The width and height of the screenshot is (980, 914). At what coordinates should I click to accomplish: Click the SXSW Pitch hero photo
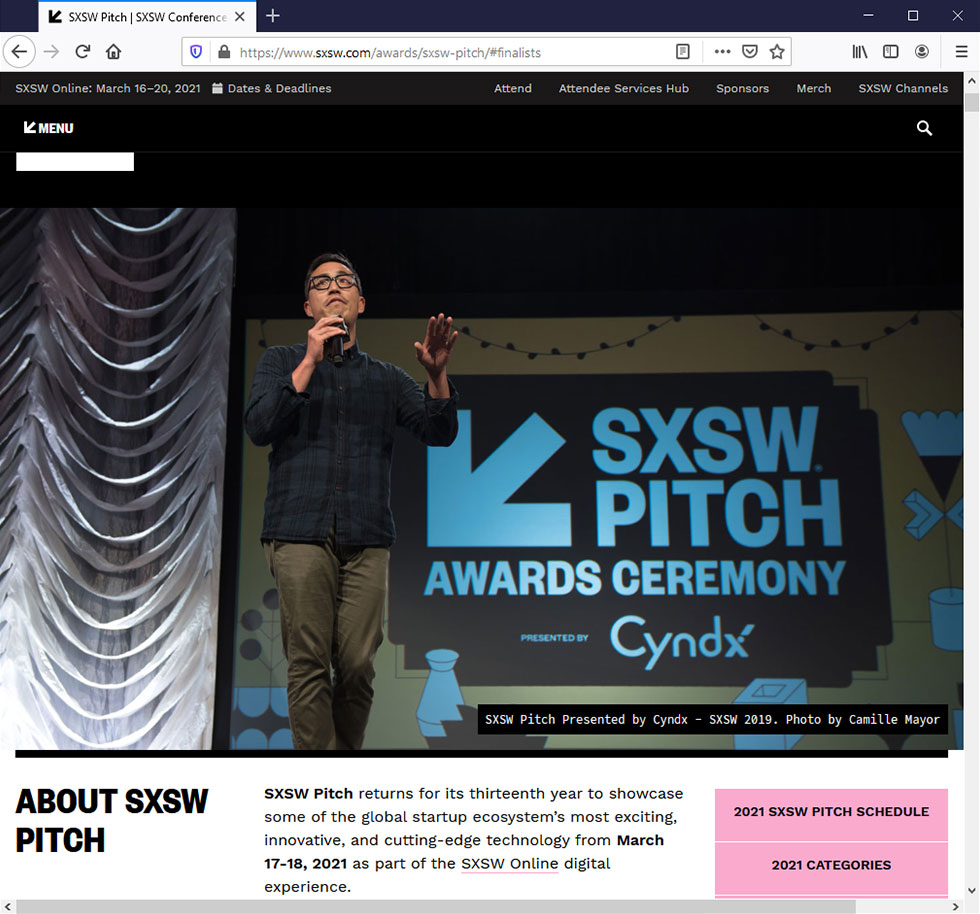tap(481, 478)
